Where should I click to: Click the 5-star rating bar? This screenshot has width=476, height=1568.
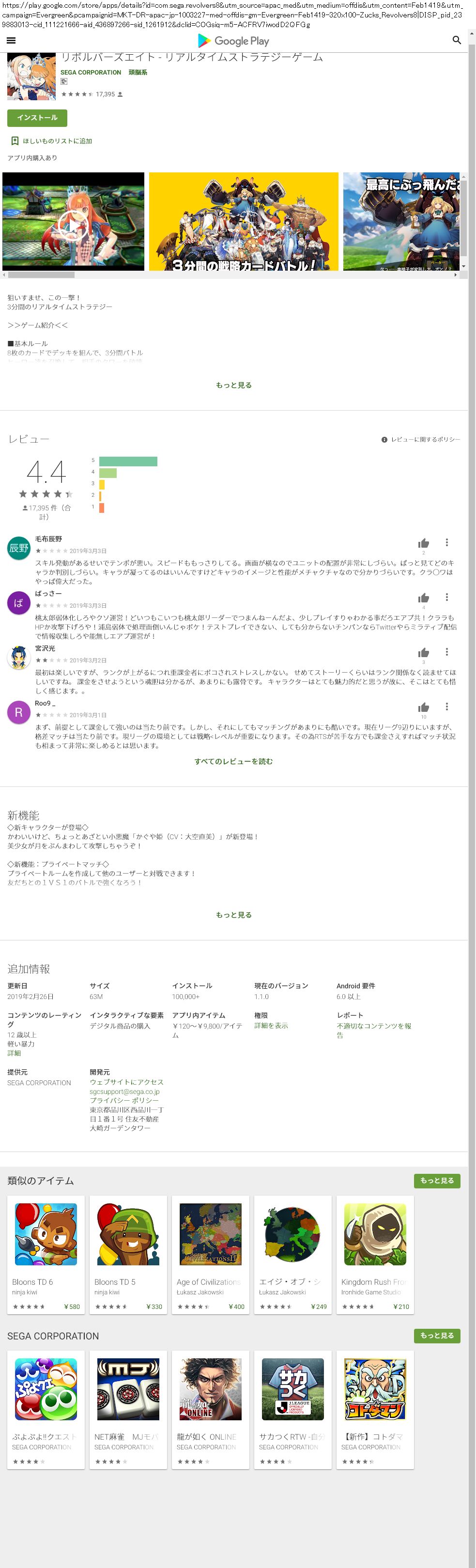click(128, 461)
